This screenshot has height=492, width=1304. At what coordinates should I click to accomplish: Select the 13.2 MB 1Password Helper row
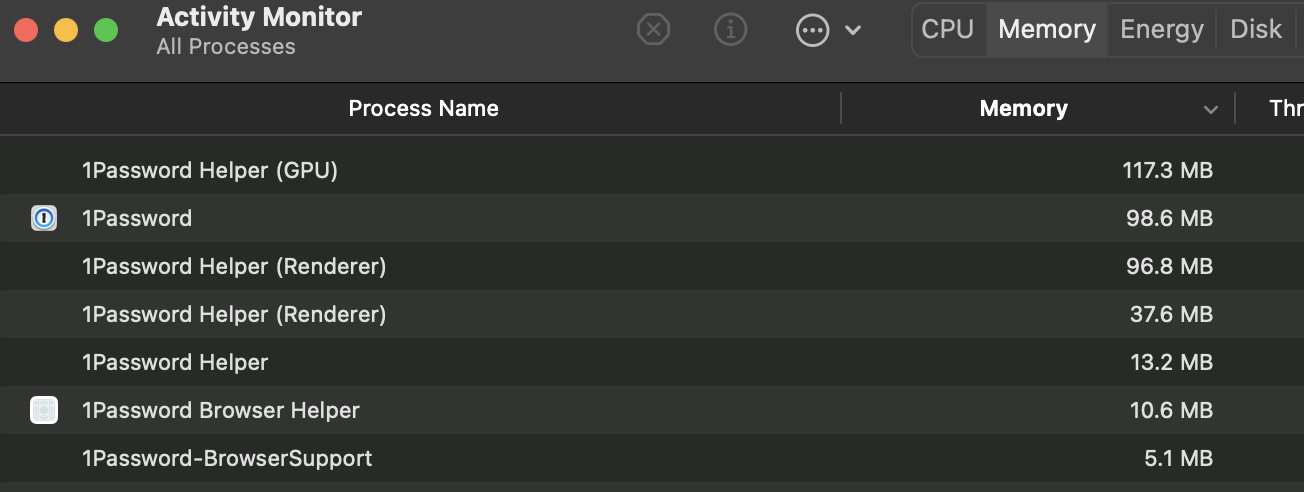[x=175, y=362]
